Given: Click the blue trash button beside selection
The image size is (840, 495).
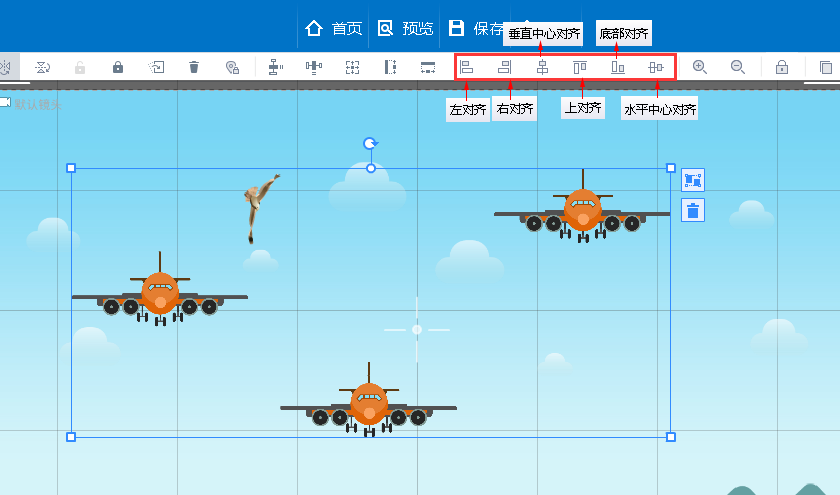Looking at the screenshot, I should tap(693, 210).
